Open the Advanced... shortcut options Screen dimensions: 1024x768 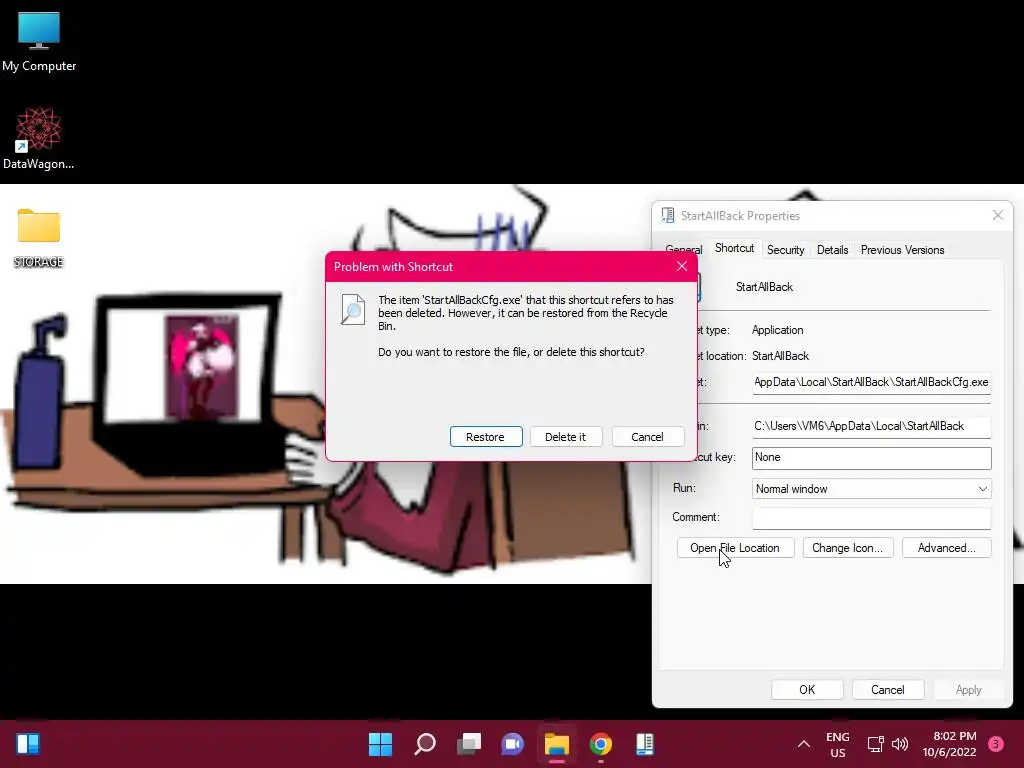[946, 548]
